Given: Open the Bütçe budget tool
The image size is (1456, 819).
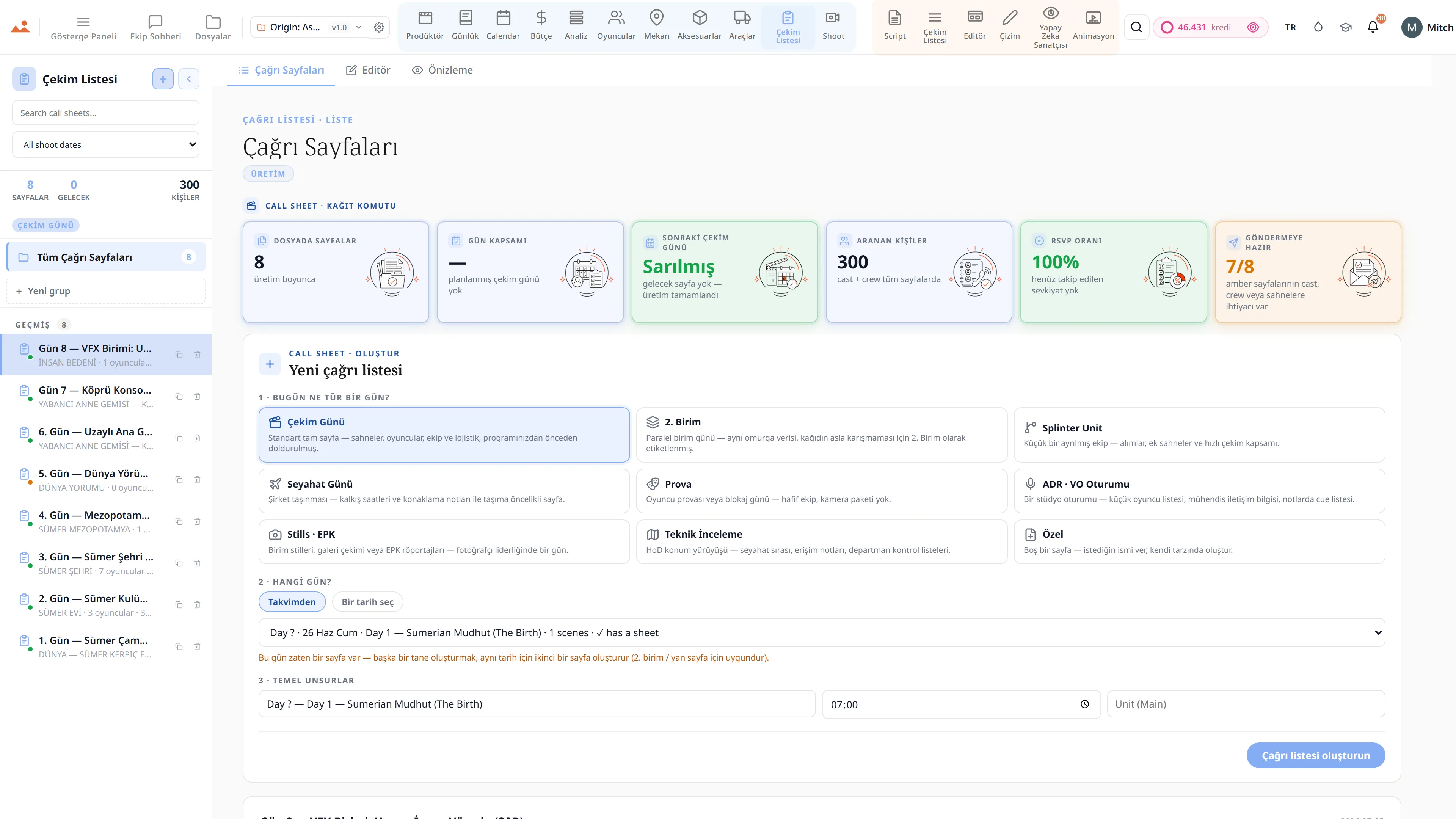Looking at the screenshot, I should pos(541,25).
